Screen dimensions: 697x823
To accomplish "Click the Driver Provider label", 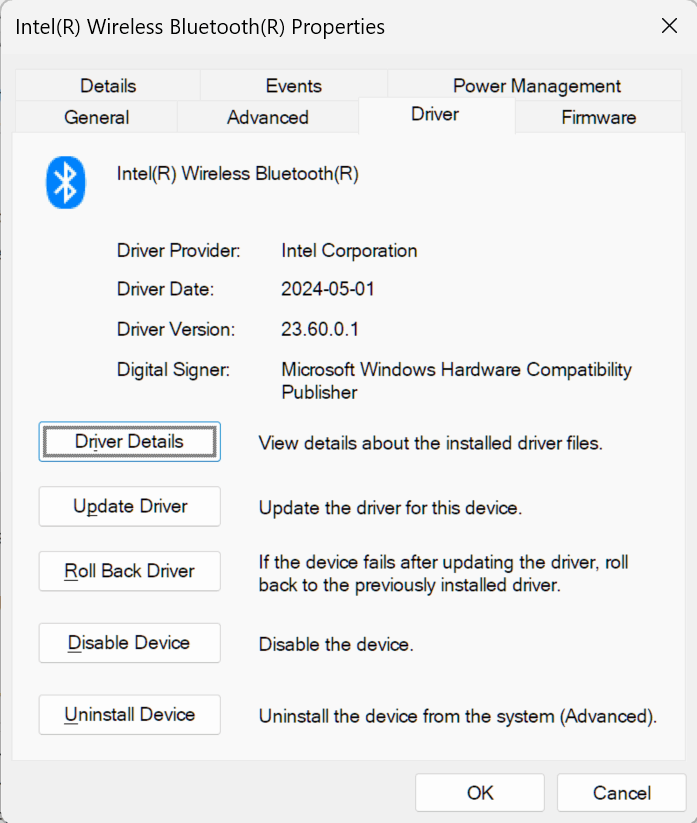I will click(178, 251).
